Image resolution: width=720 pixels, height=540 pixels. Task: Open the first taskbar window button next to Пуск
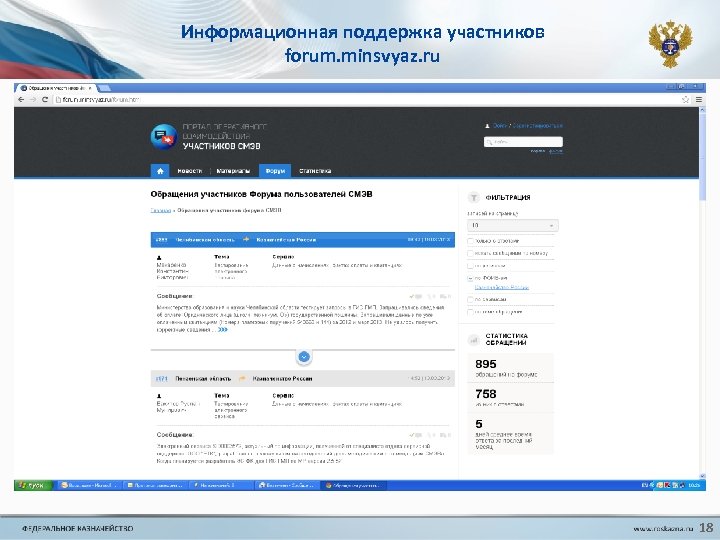tap(90, 485)
